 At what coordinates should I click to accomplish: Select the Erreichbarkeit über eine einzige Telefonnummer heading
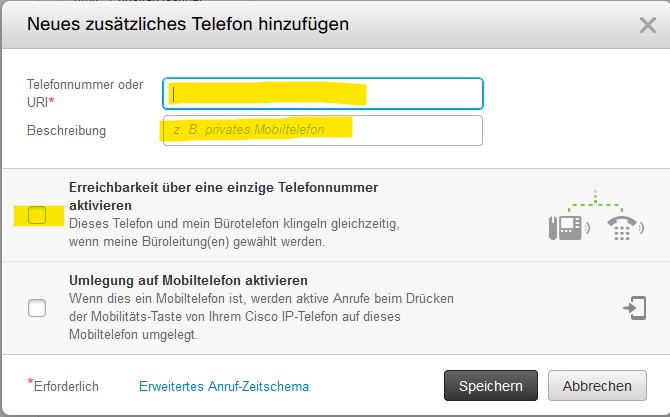(x=223, y=196)
